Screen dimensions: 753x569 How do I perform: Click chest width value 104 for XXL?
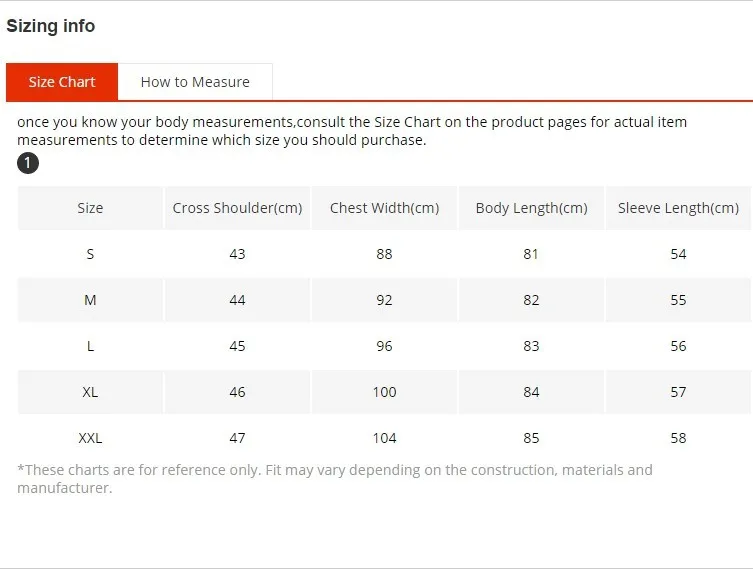click(x=385, y=438)
